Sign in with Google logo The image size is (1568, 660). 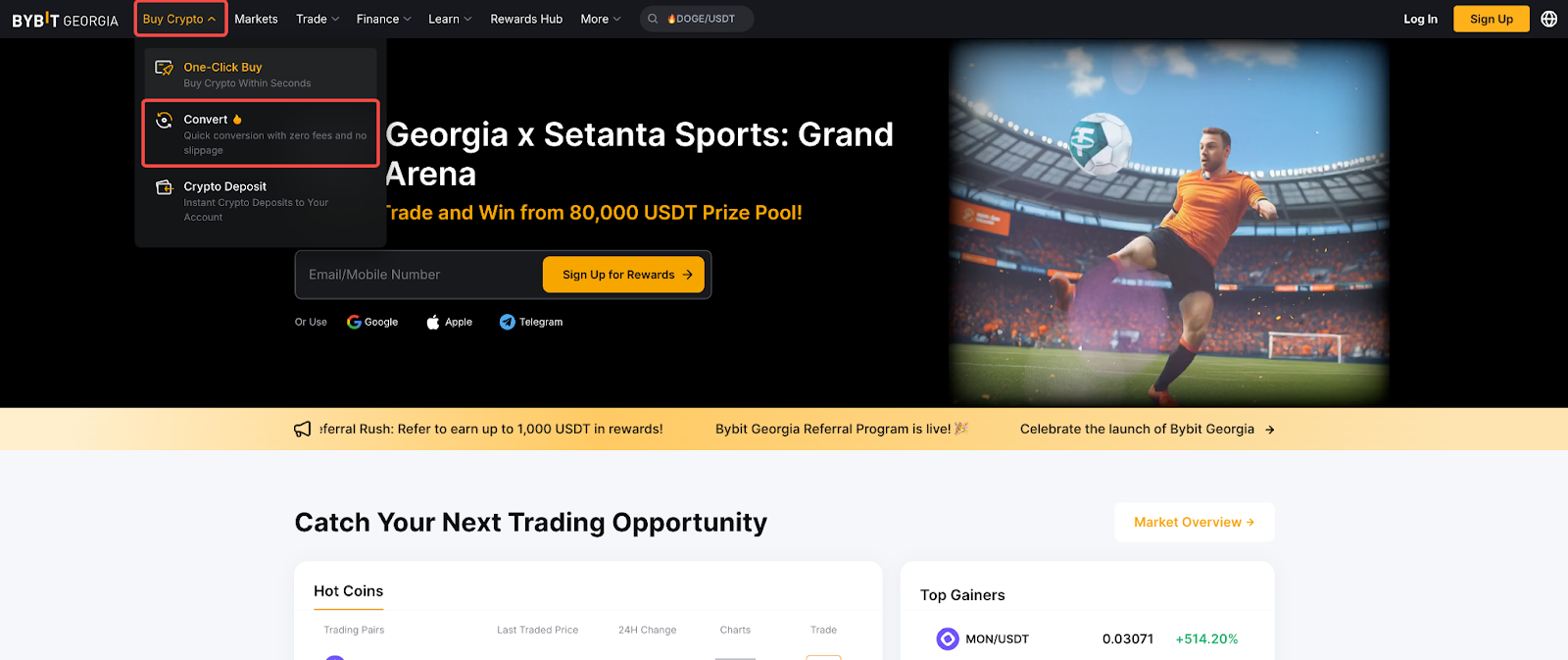tap(354, 322)
